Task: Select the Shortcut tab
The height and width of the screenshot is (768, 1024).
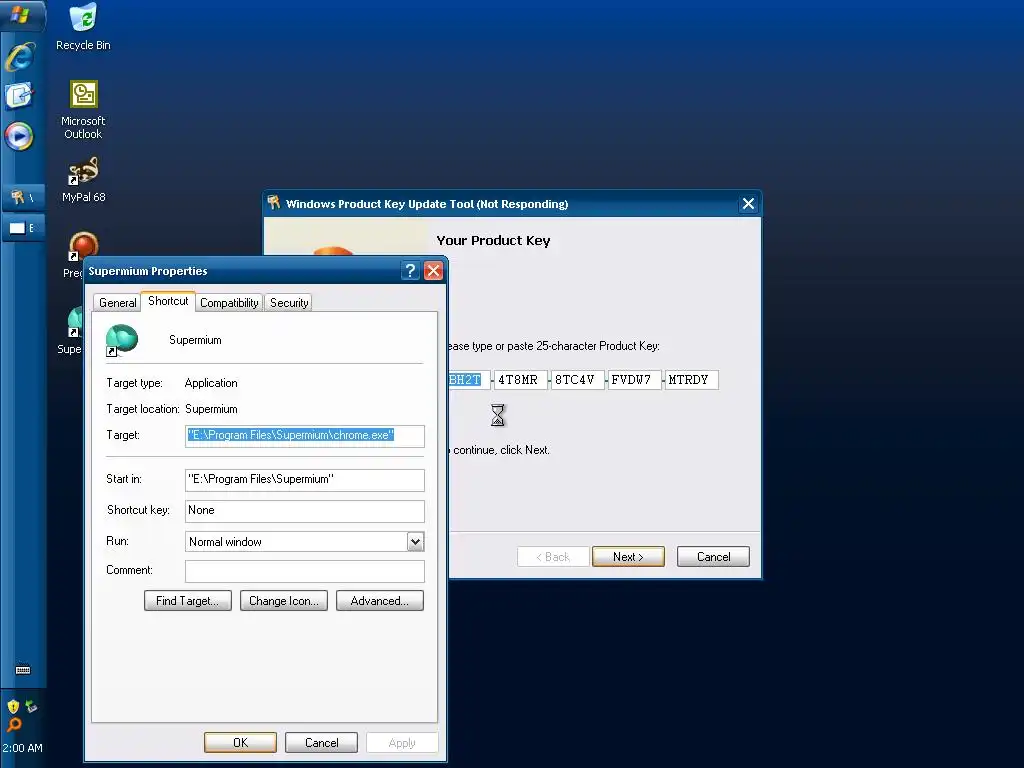Action: point(168,301)
